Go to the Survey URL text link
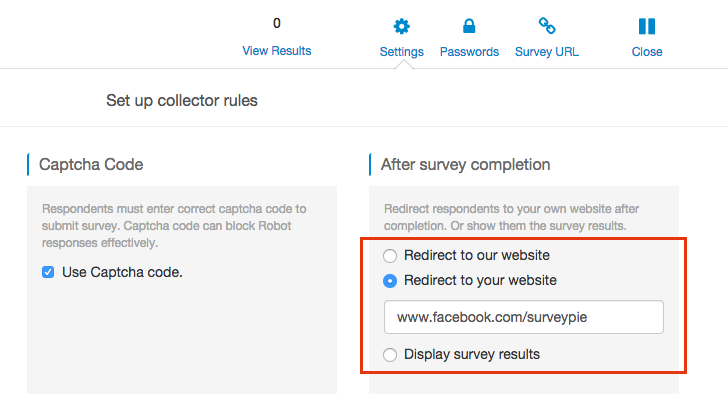This screenshot has width=728, height=408. point(547,52)
